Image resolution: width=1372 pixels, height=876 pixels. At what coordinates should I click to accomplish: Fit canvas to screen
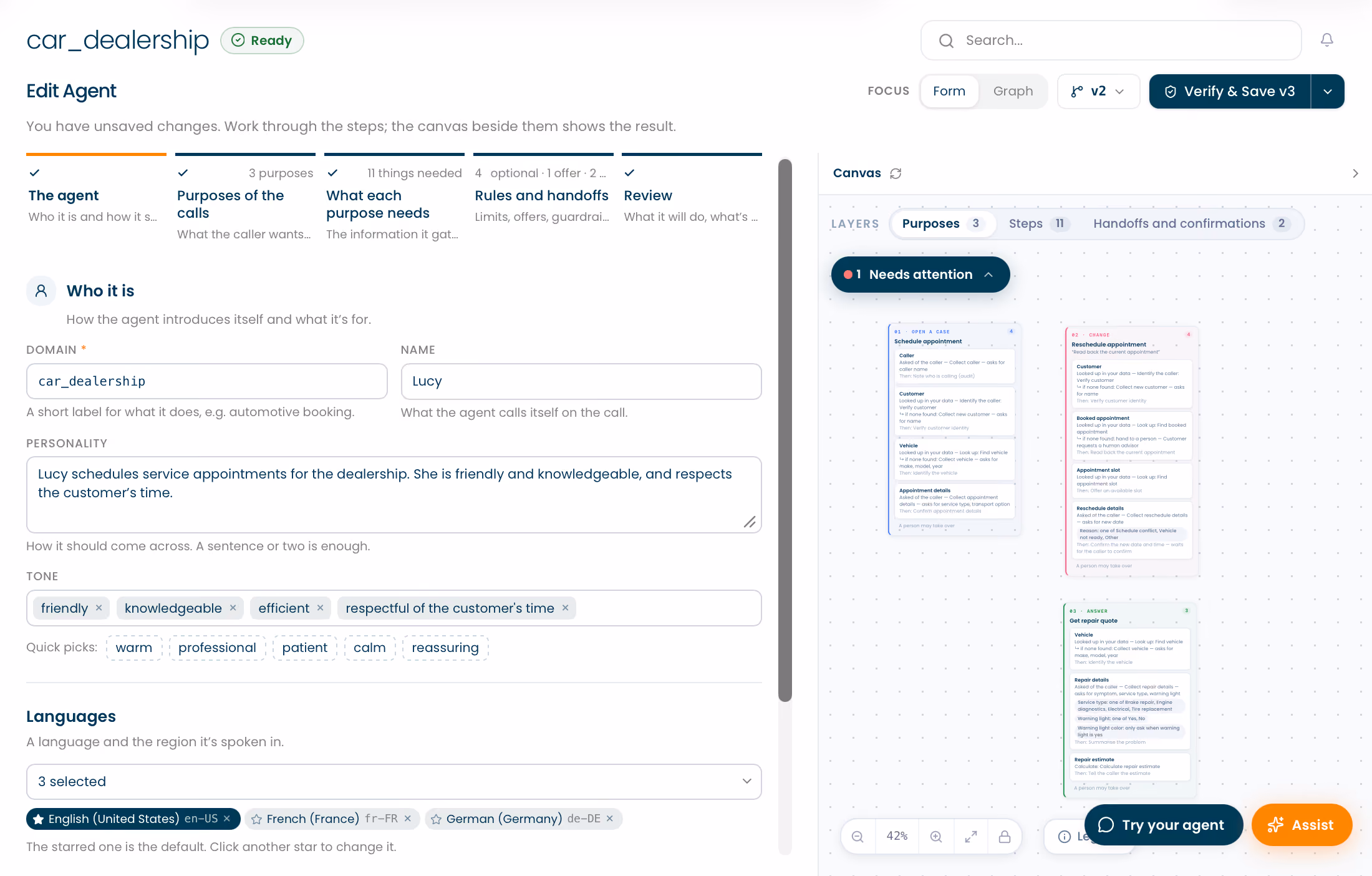971,837
